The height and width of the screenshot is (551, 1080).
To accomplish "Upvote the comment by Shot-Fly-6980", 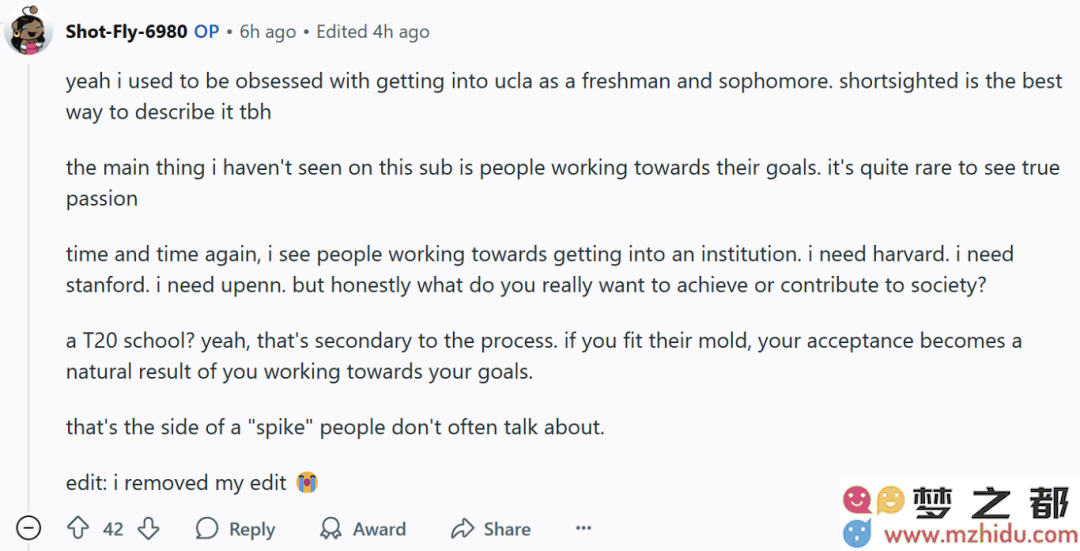I will 78,529.
